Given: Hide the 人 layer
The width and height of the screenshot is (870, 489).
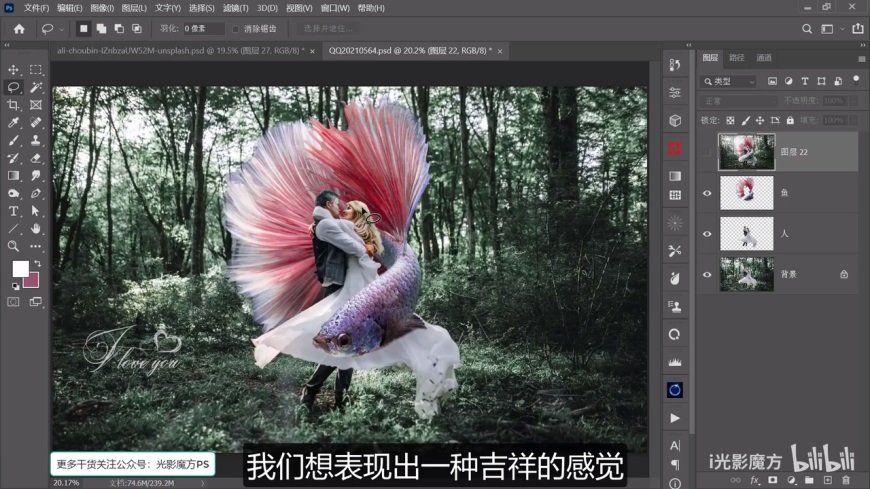Looking at the screenshot, I should click(x=707, y=234).
